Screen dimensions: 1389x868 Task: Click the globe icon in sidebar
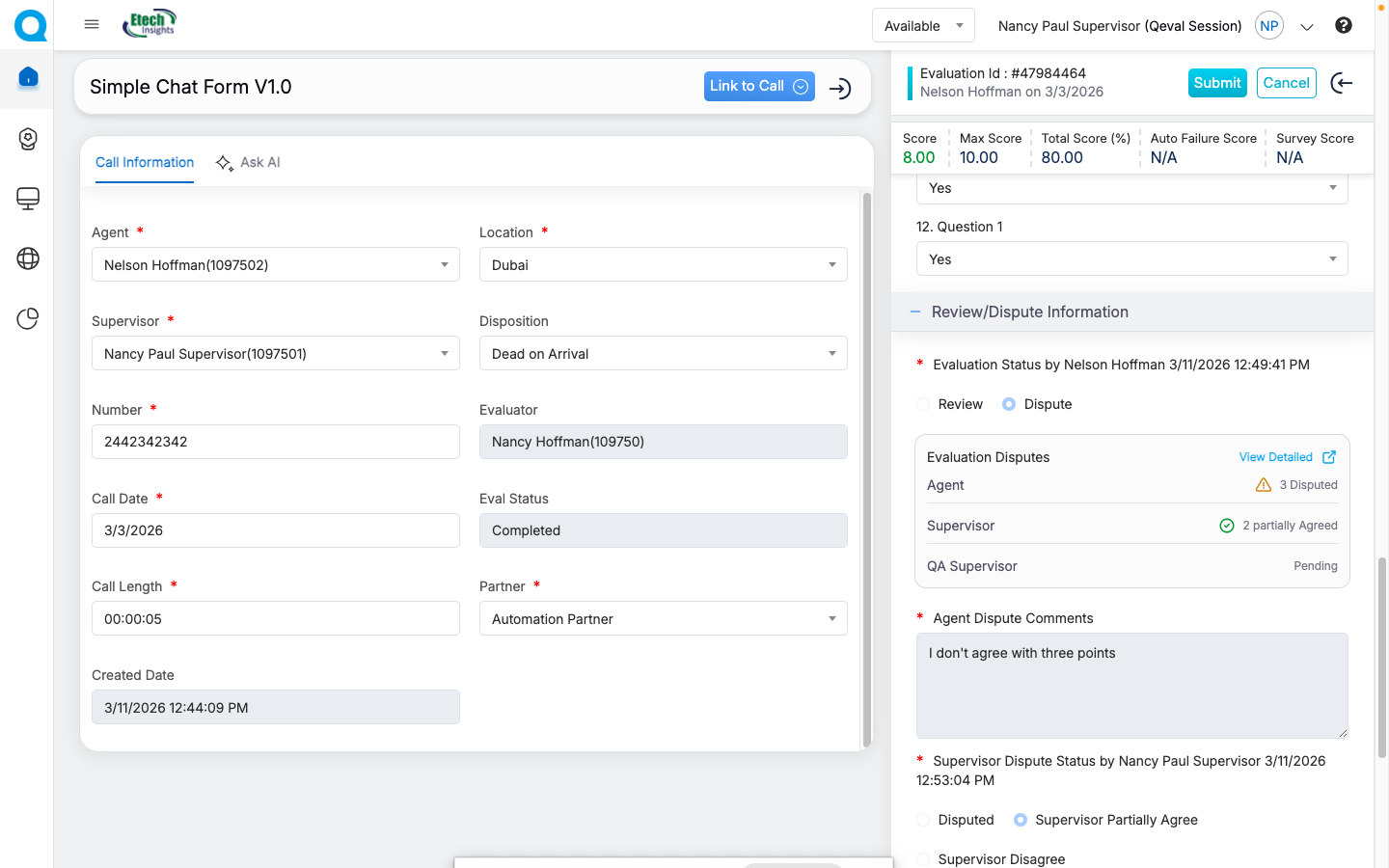point(28,258)
